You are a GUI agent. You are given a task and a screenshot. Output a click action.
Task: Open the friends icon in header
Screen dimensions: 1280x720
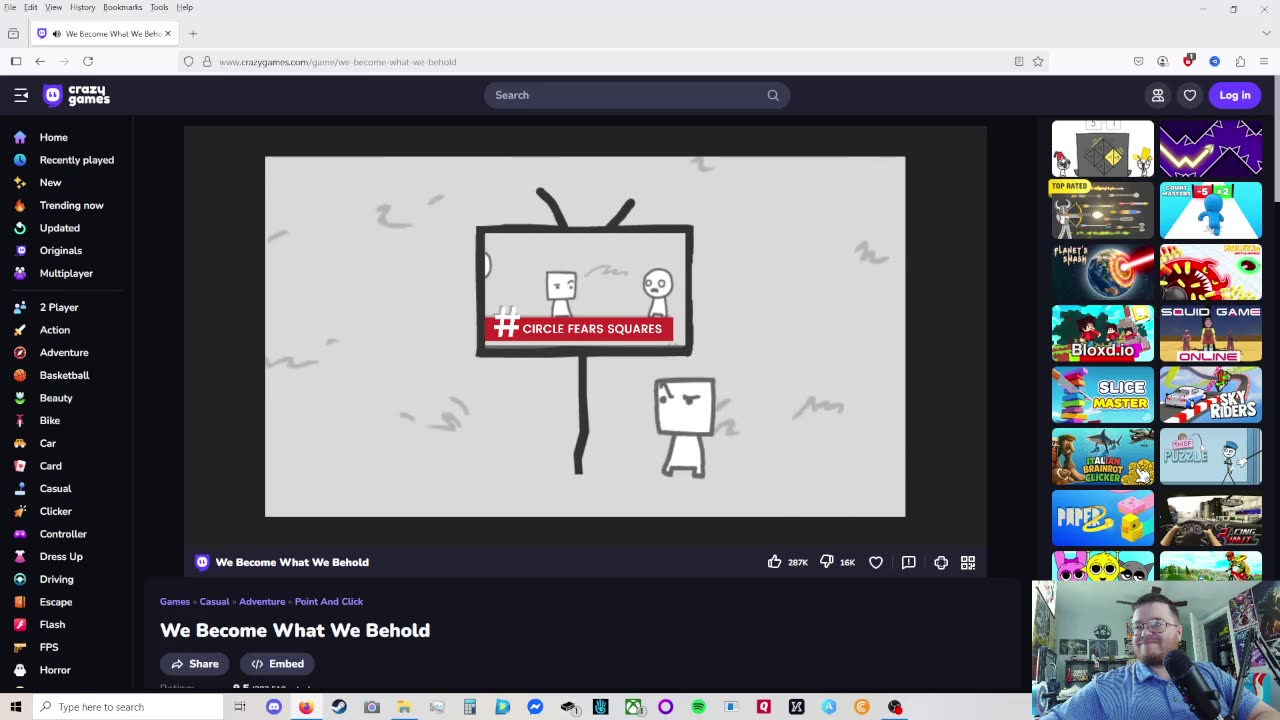(1158, 95)
